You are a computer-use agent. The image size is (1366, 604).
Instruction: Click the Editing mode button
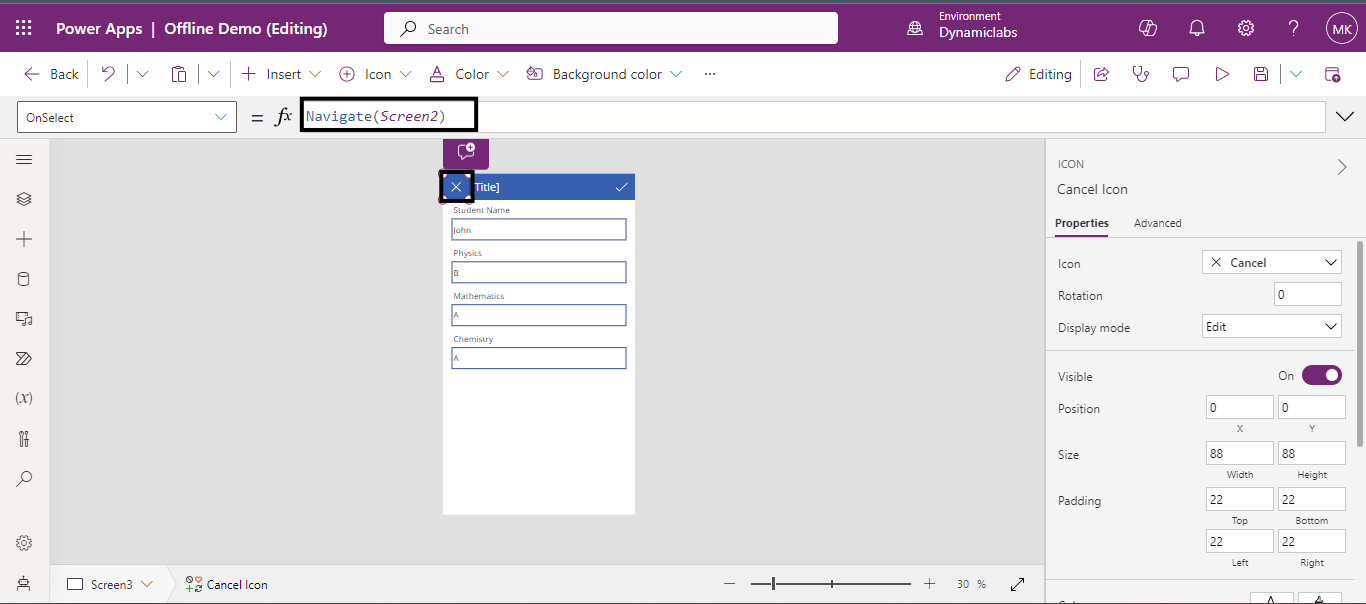(x=1038, y=74)
